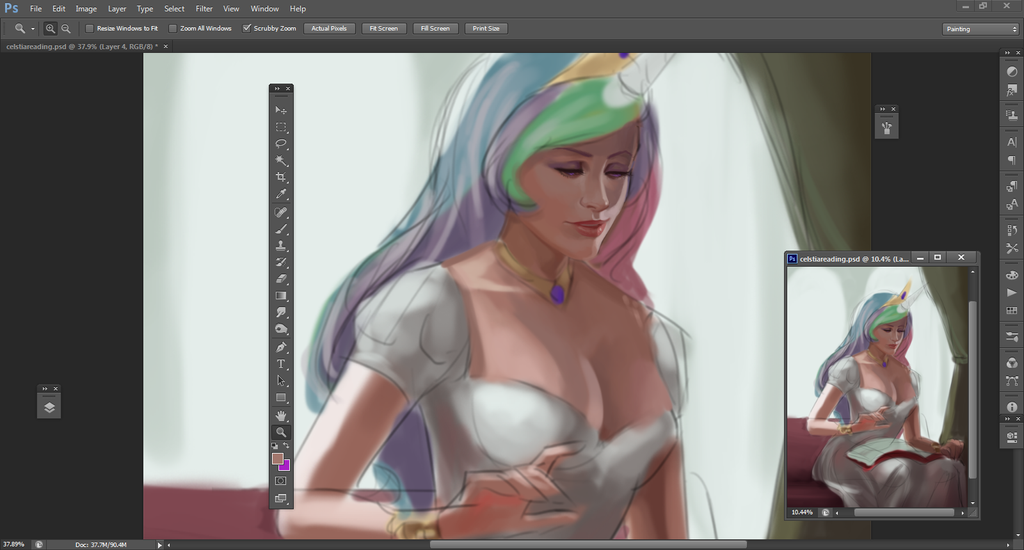Open the Styles panel icon
This screenshot has height=550, width=1024.
[1012, 90]
